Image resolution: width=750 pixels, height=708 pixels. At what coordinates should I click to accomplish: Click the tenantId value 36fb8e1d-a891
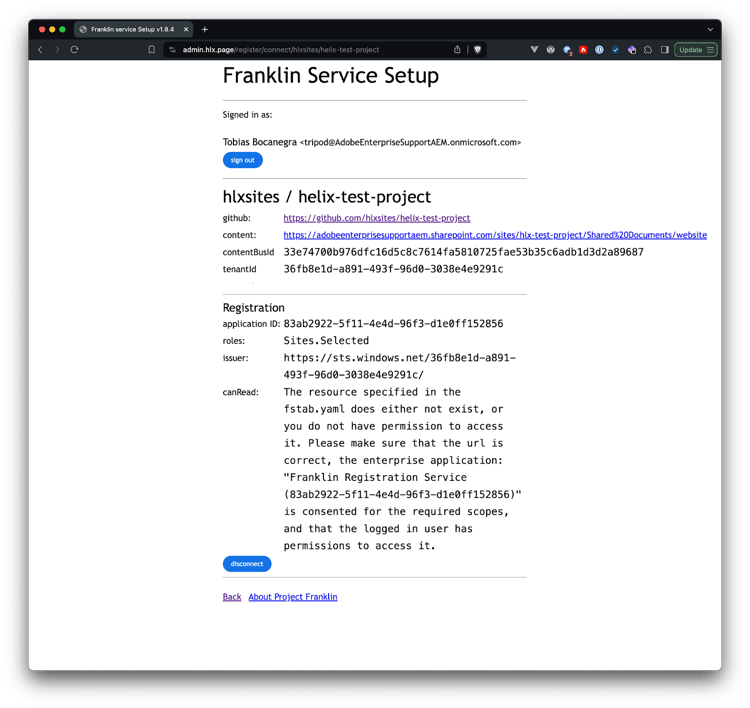(393, 269)
